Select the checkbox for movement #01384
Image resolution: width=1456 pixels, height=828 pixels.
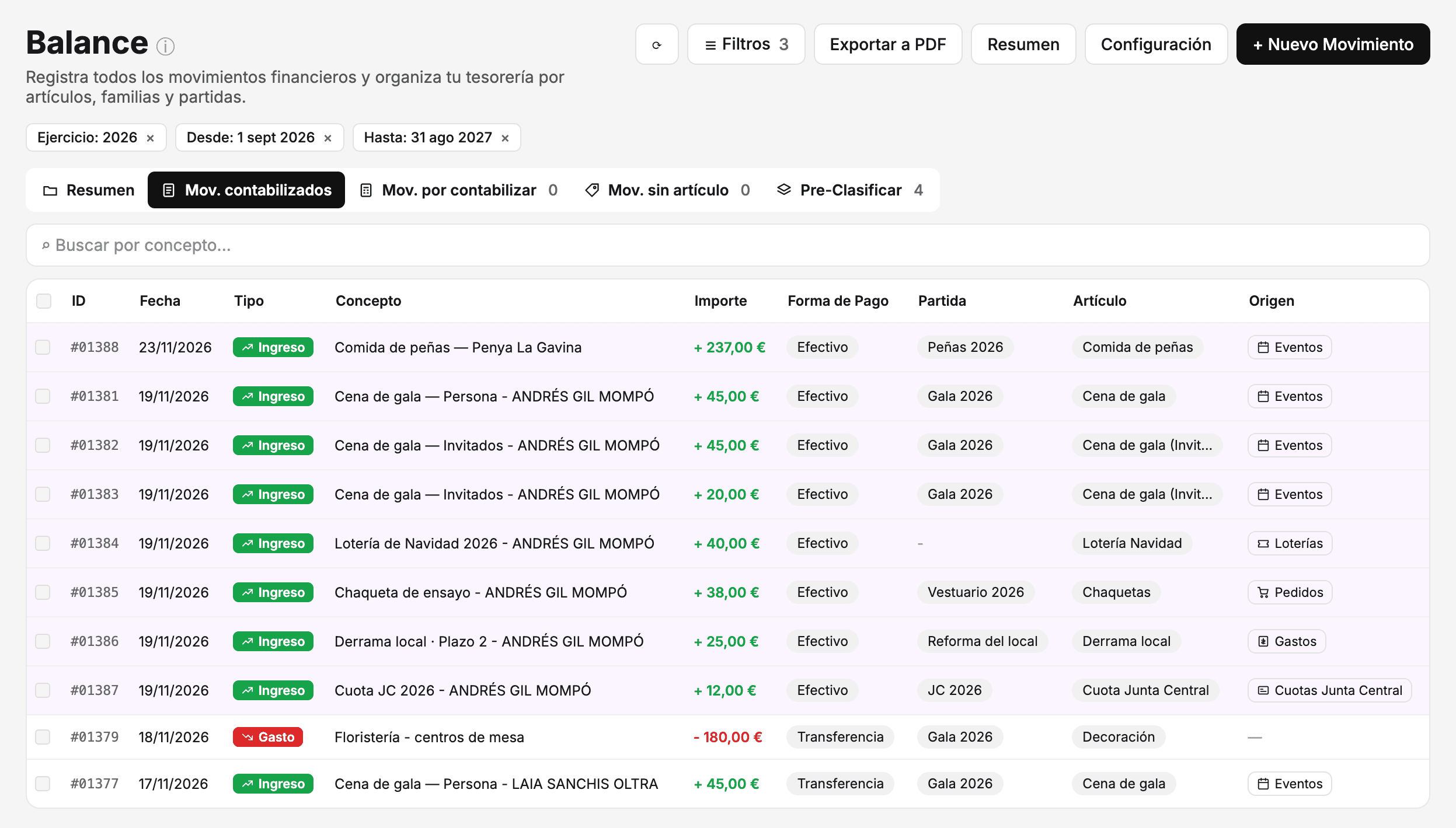point(43,543)
